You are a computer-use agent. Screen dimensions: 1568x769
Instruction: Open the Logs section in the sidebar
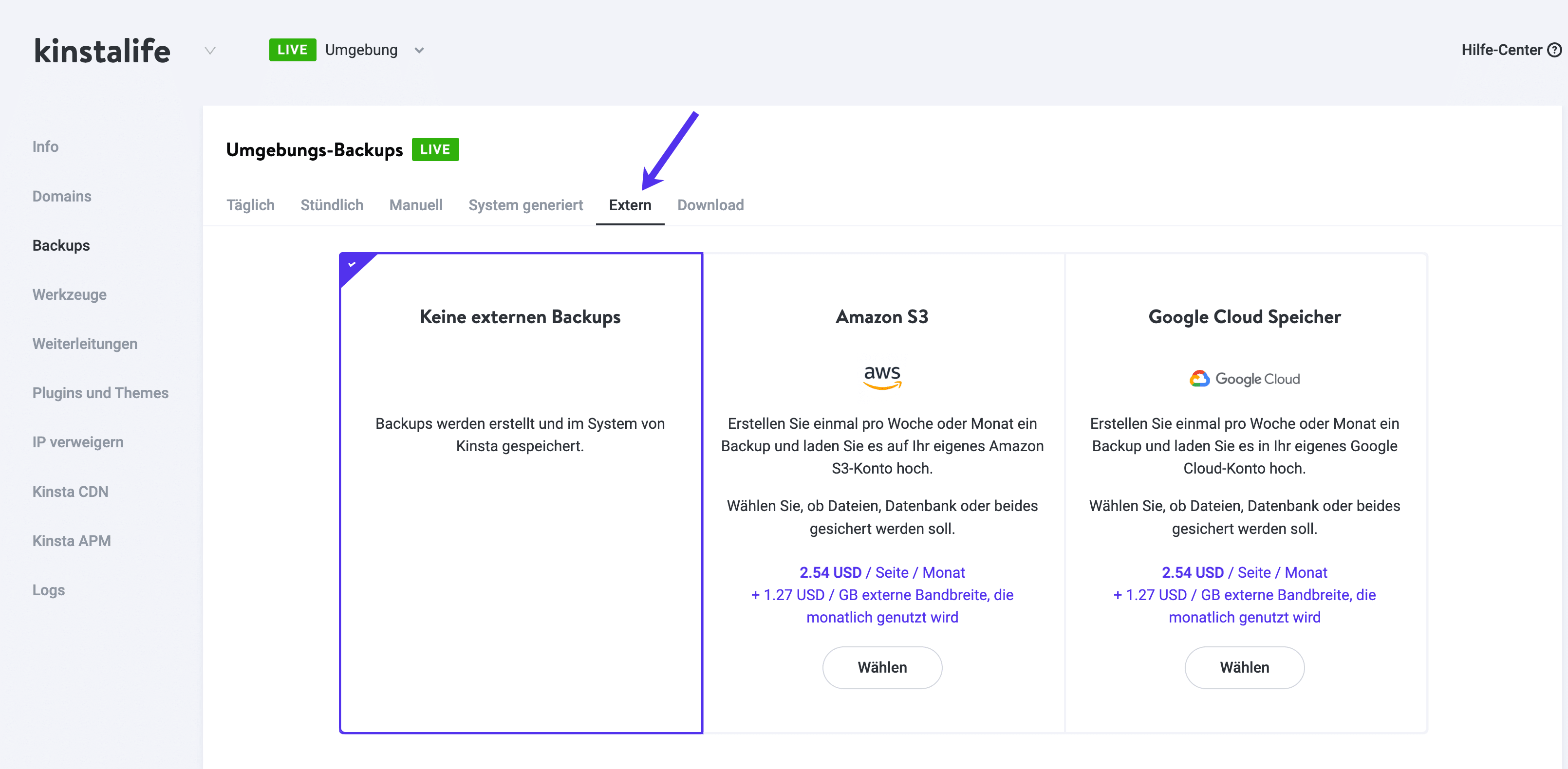point(48,589)
